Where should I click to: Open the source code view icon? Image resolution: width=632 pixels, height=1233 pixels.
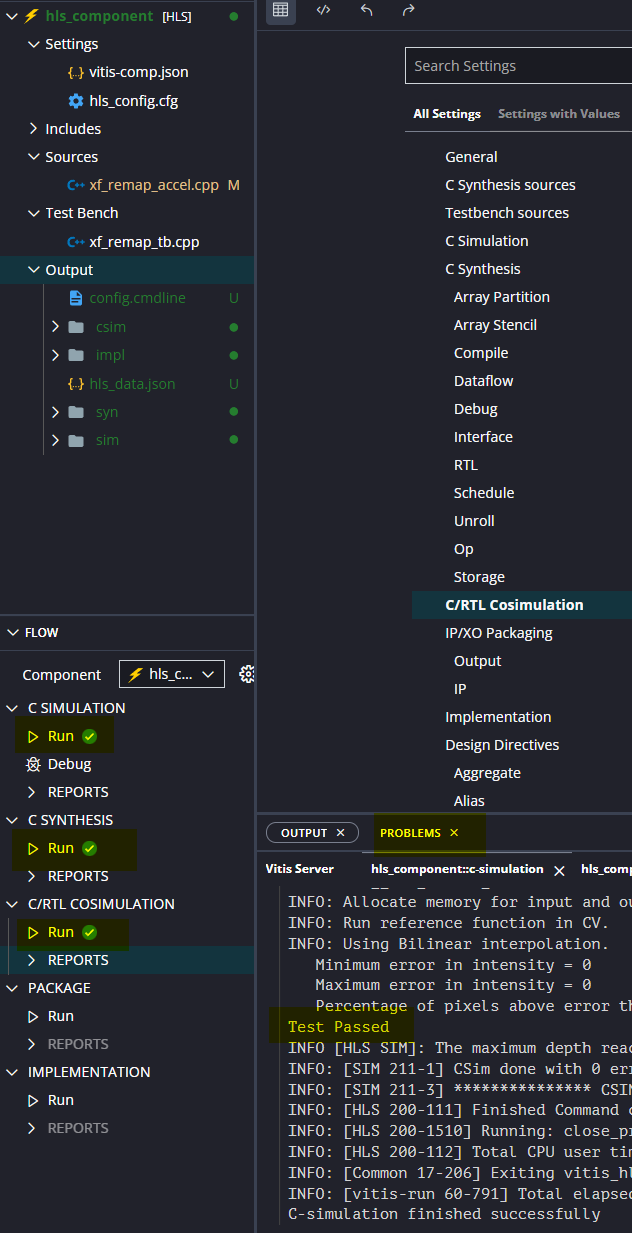tap(323, 10)
